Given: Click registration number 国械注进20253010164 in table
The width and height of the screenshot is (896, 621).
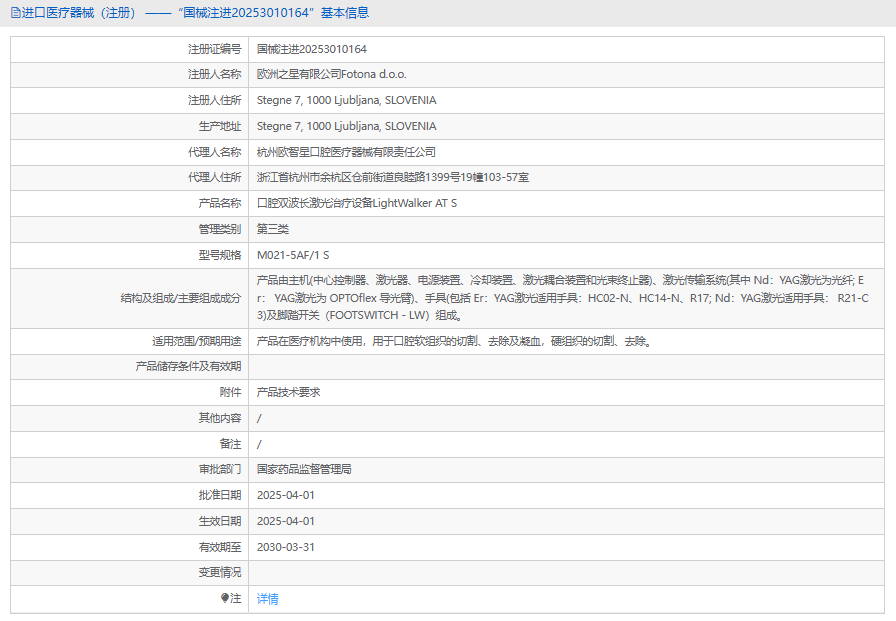Looking at the screenshot, I should [x=312, y=49].
